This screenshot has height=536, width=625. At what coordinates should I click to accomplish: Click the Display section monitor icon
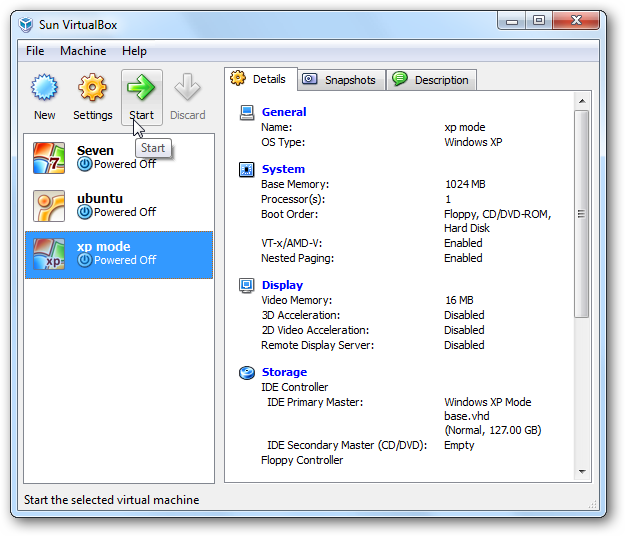pos(247,285)
